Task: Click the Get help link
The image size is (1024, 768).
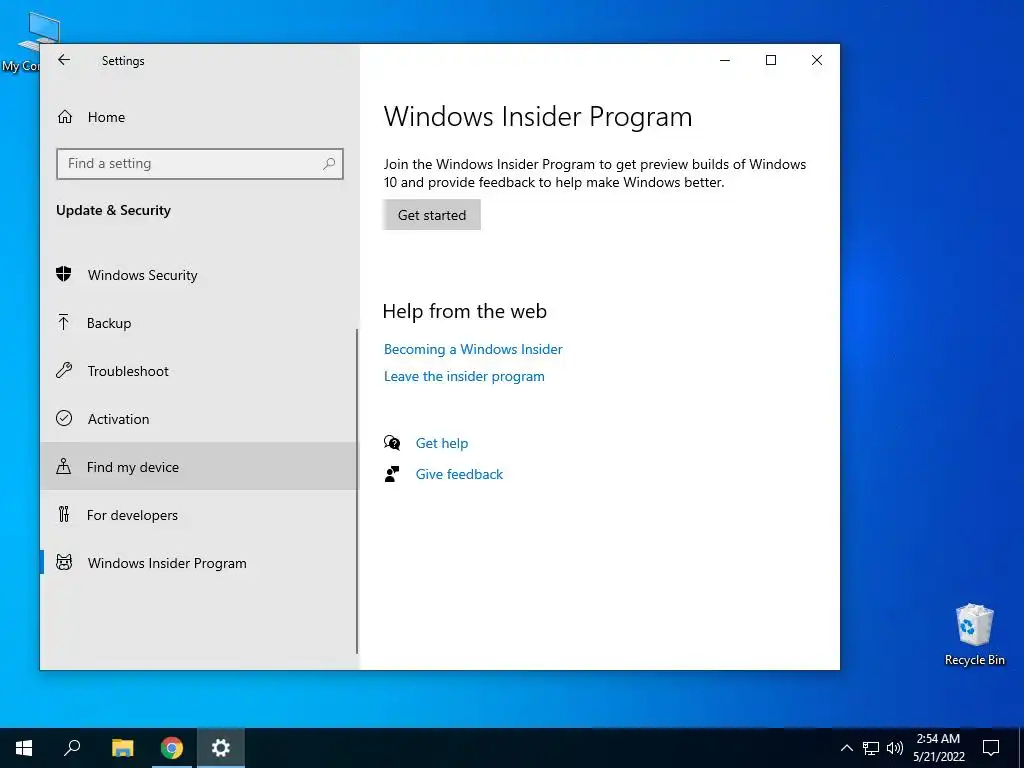Action: 441,443
